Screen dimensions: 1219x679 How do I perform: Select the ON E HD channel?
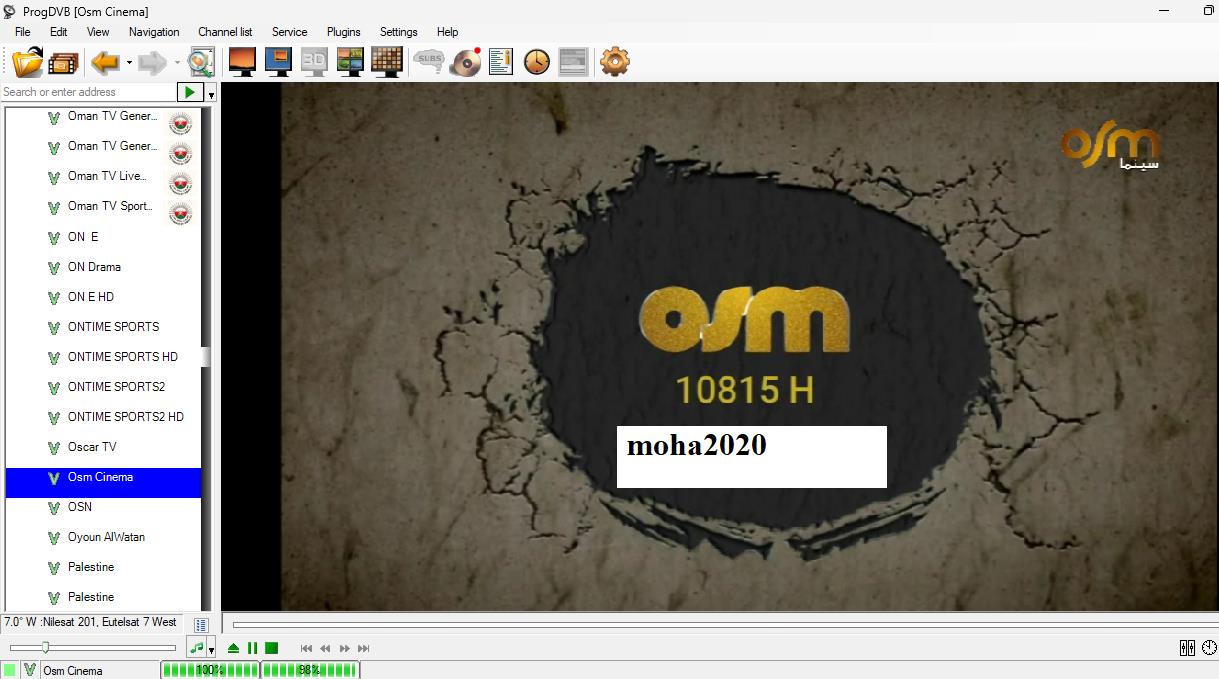tap(91, 297)
